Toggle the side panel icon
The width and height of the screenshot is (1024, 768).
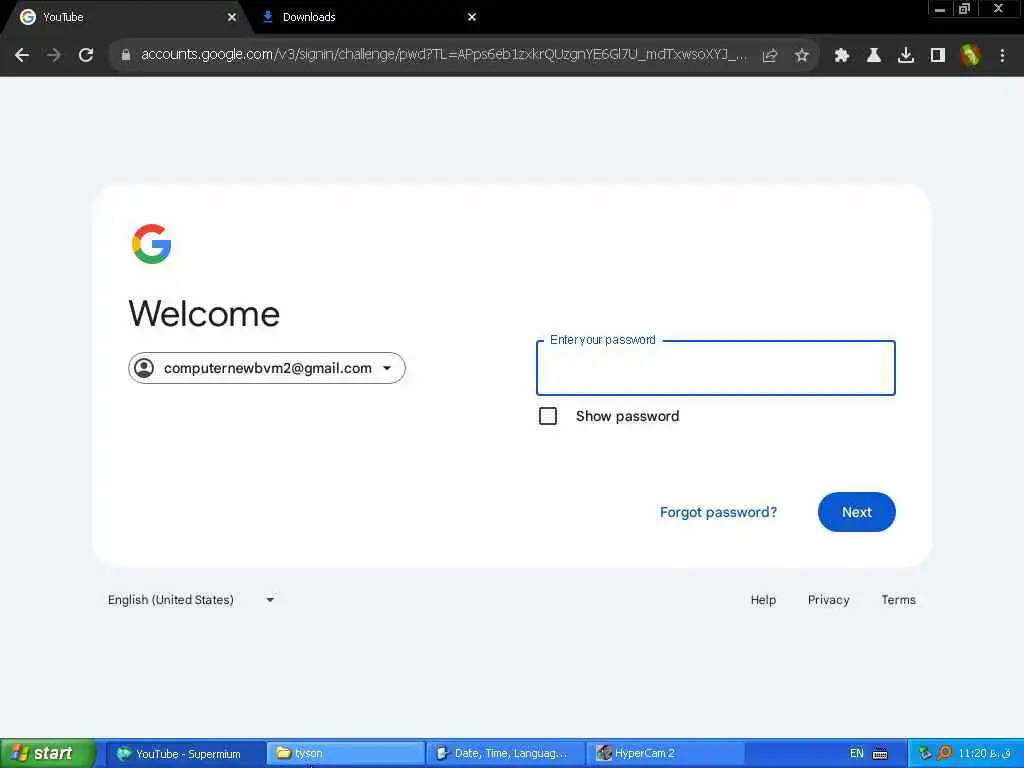click(938, 56)
